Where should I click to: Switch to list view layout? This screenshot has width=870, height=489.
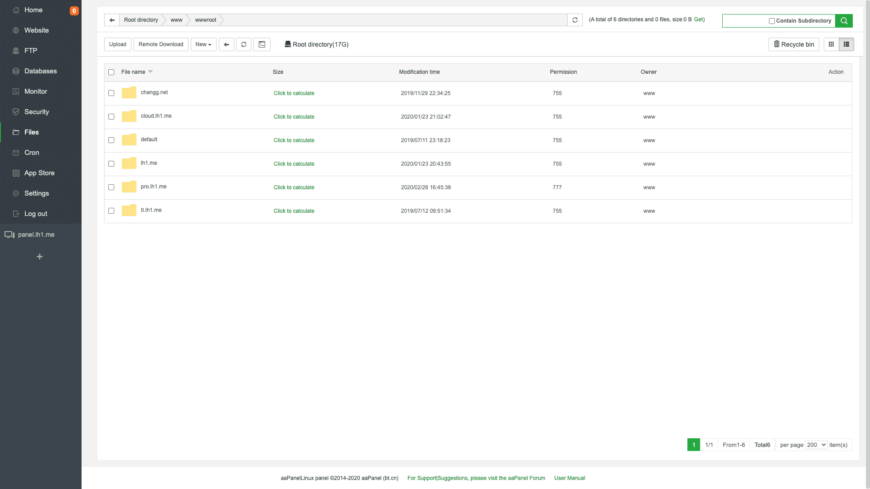coord(846,44)
